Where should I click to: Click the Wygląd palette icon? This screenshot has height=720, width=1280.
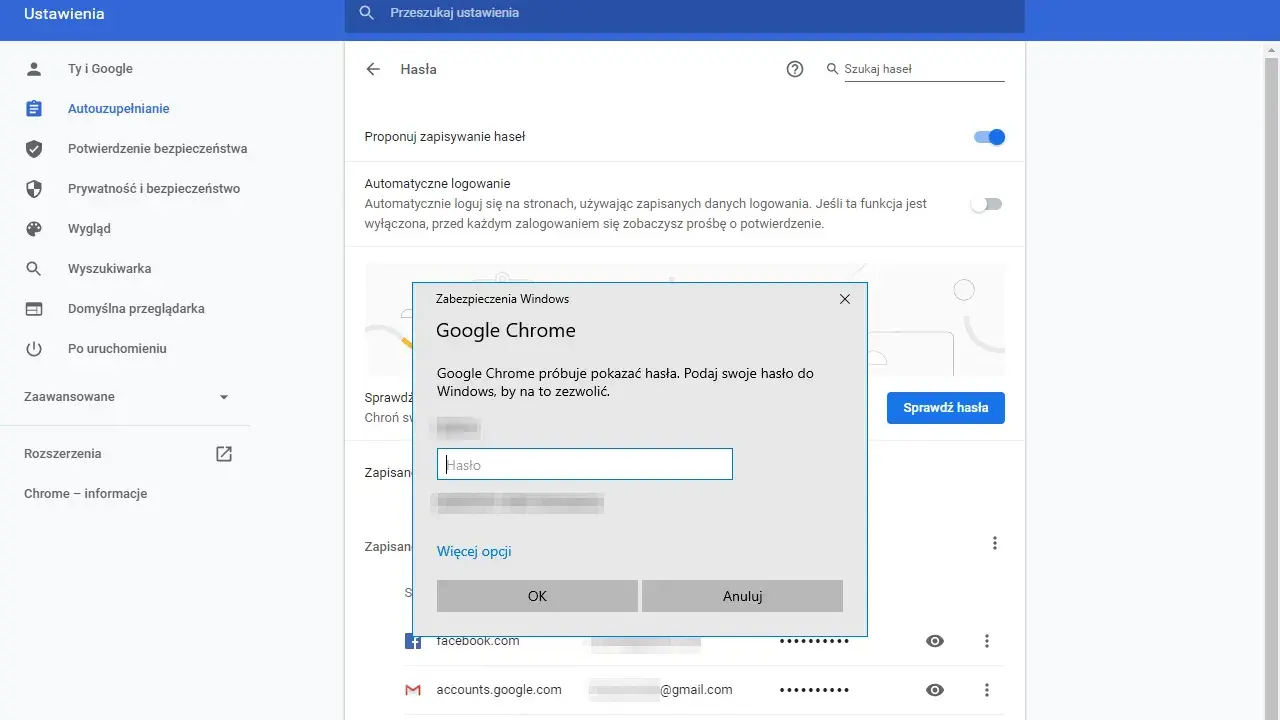(34, 229)
